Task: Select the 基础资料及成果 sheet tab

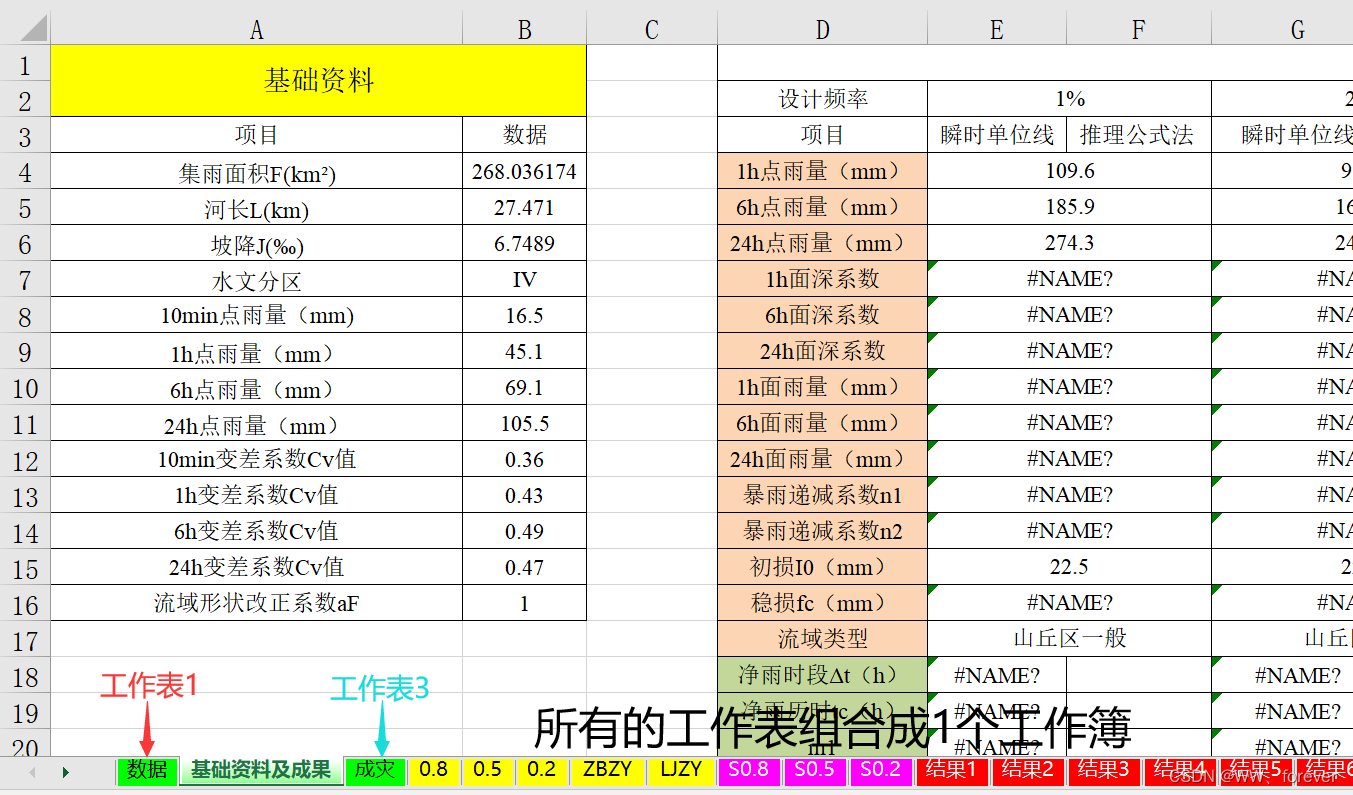Action: coord(261,770)
